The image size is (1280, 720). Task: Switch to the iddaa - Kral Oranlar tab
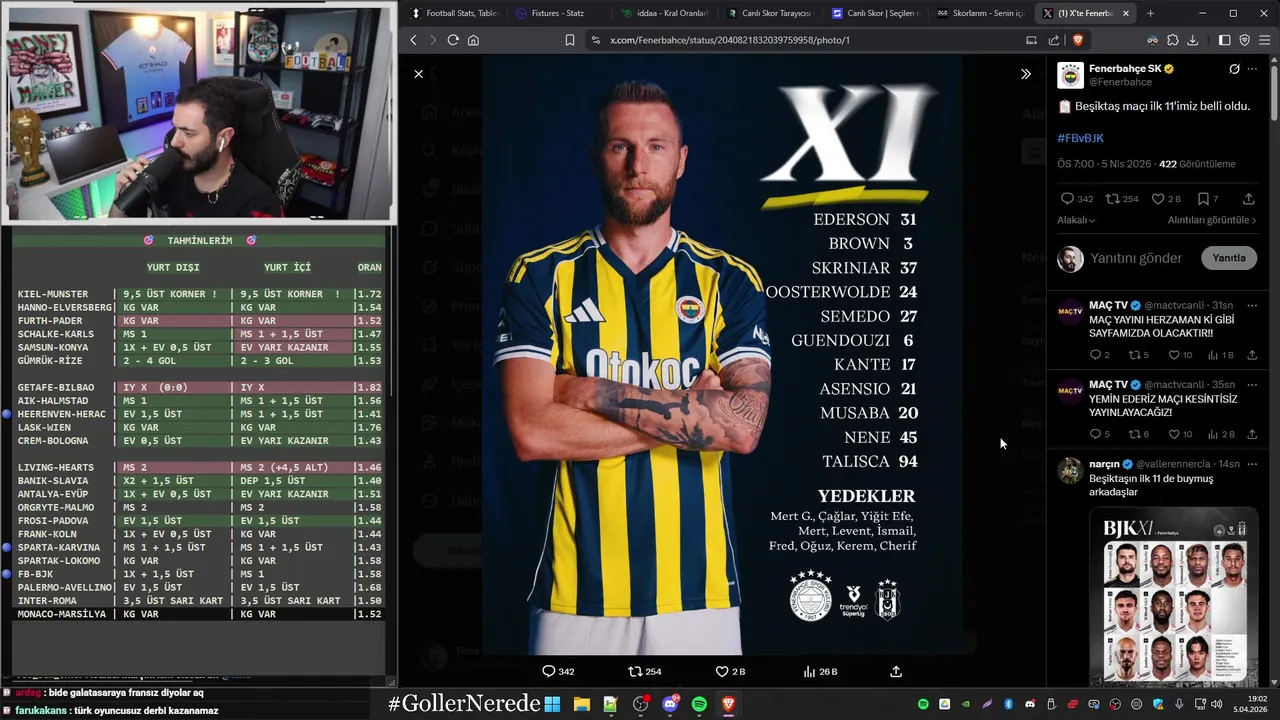[663, 13]
